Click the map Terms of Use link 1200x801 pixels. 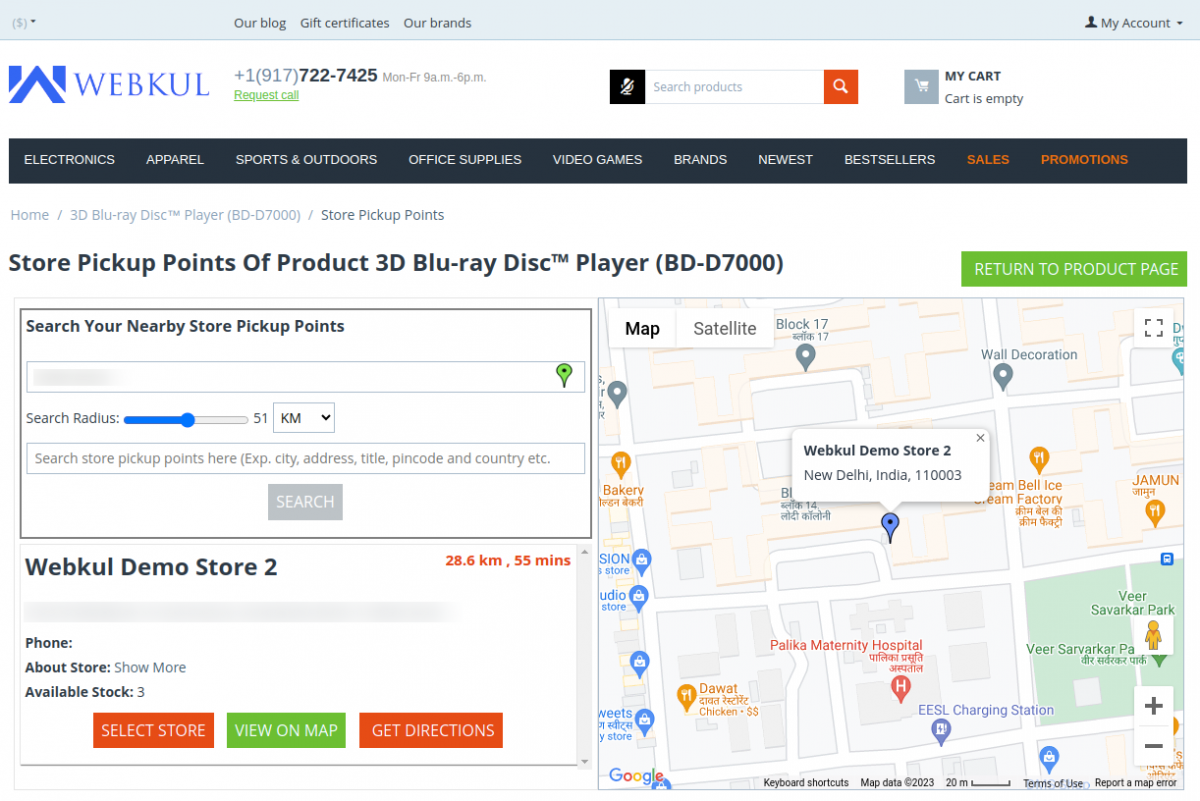[x=1053, y=783]
